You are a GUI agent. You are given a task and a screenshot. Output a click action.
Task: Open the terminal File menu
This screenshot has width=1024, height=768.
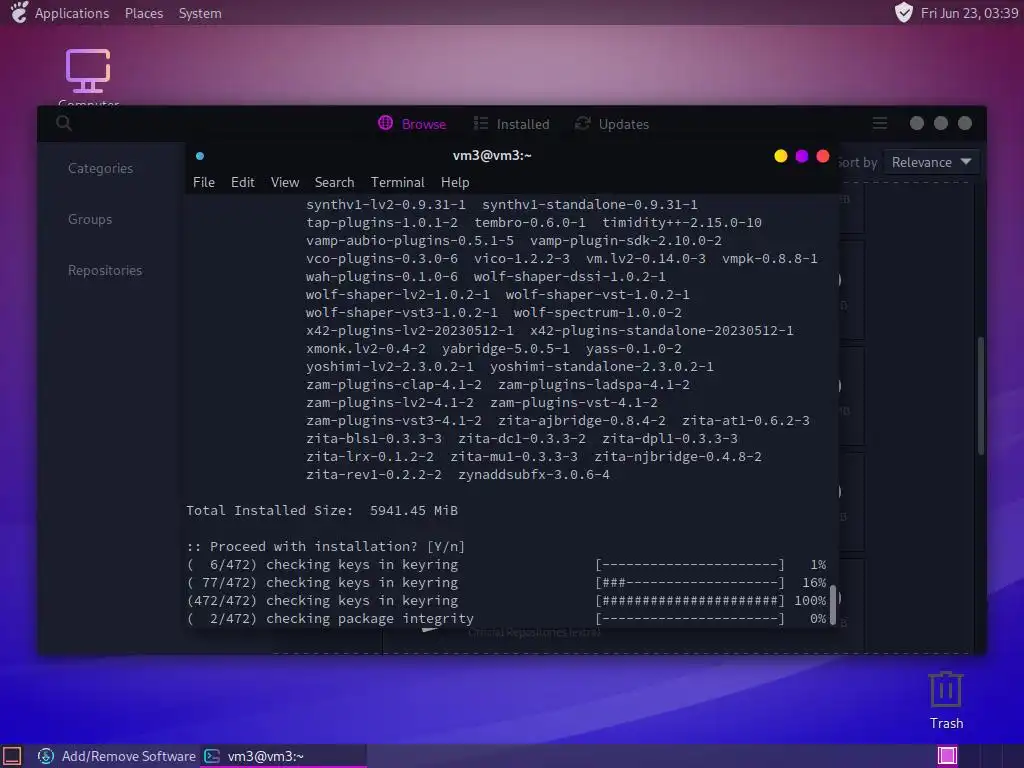204,182
